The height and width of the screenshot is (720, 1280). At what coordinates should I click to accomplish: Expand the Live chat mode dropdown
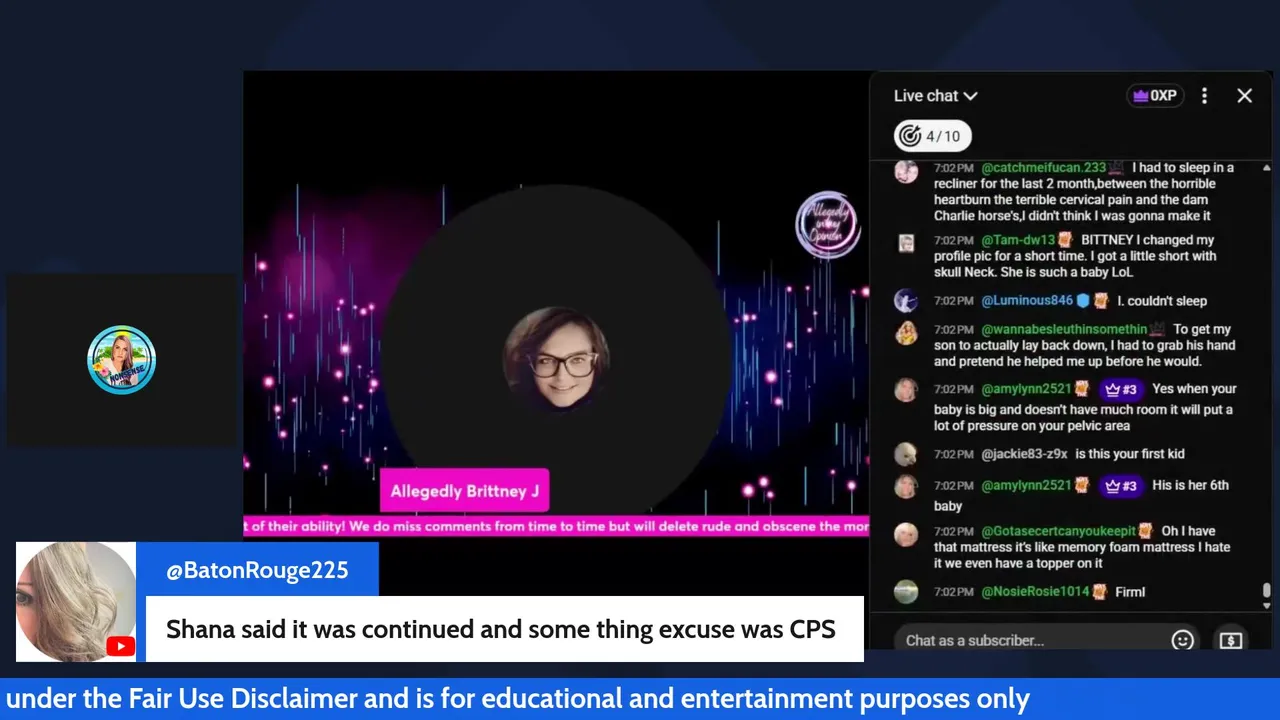(935, 96)
